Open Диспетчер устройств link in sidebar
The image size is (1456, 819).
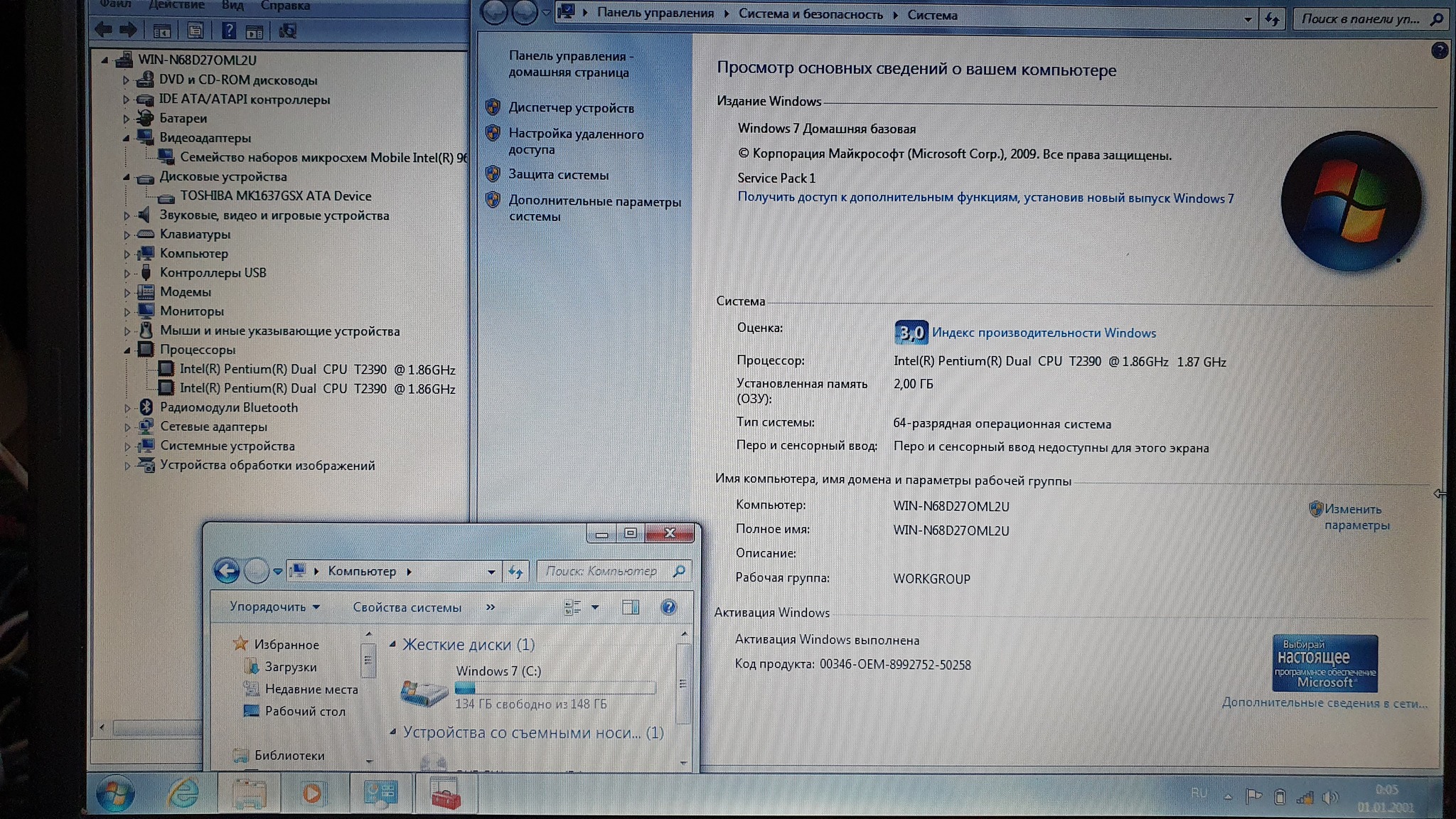(x=571, y=108)
